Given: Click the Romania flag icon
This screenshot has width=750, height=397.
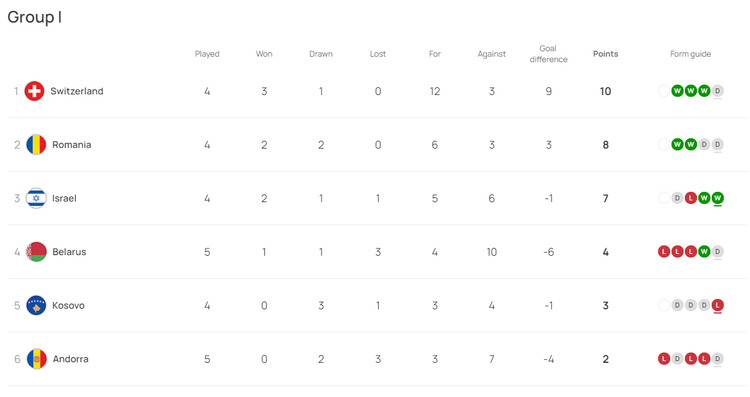Looking at the screenshot, I should click(36, 144).
